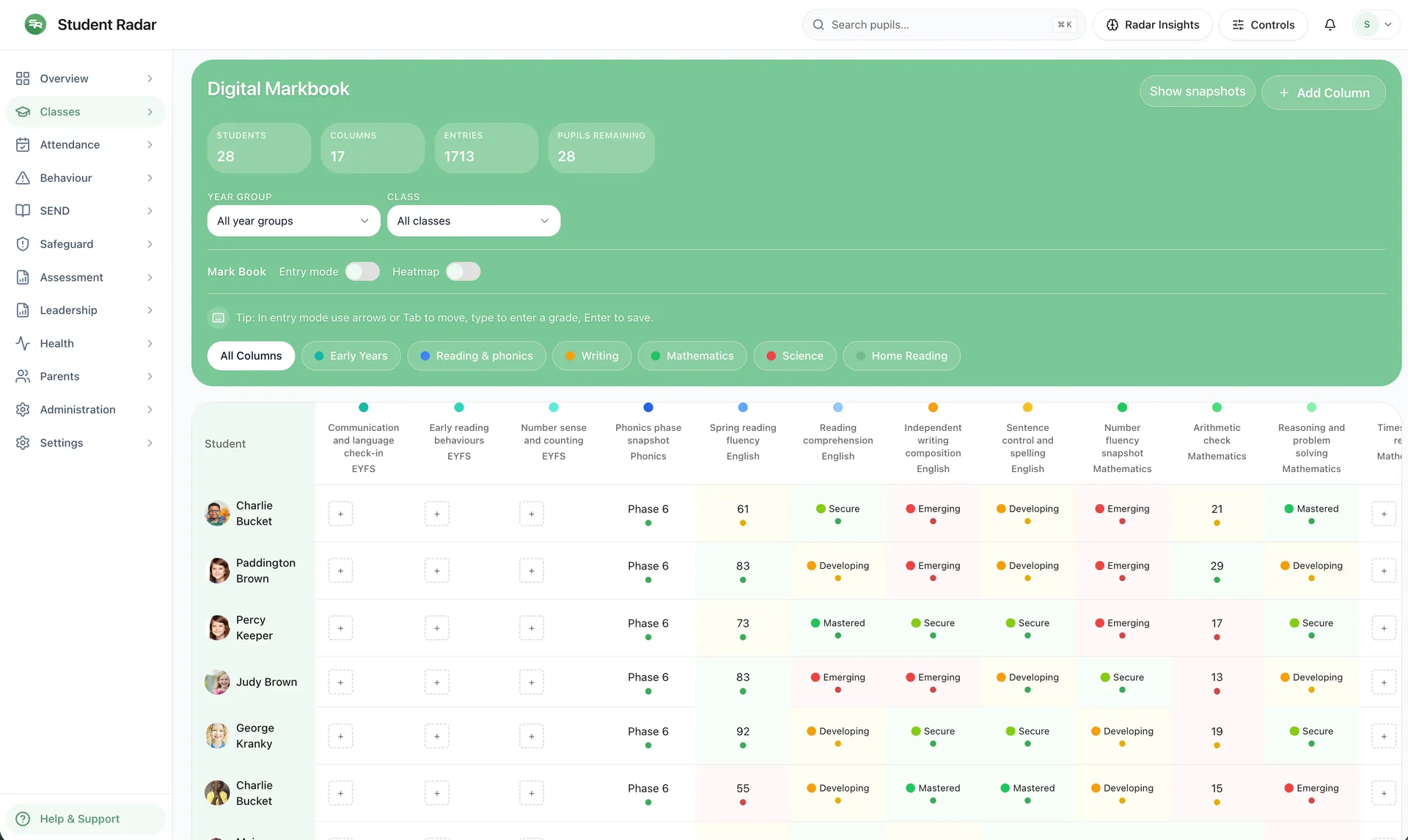Click Number fluency snapshot green column dot

click(1122, 408)
